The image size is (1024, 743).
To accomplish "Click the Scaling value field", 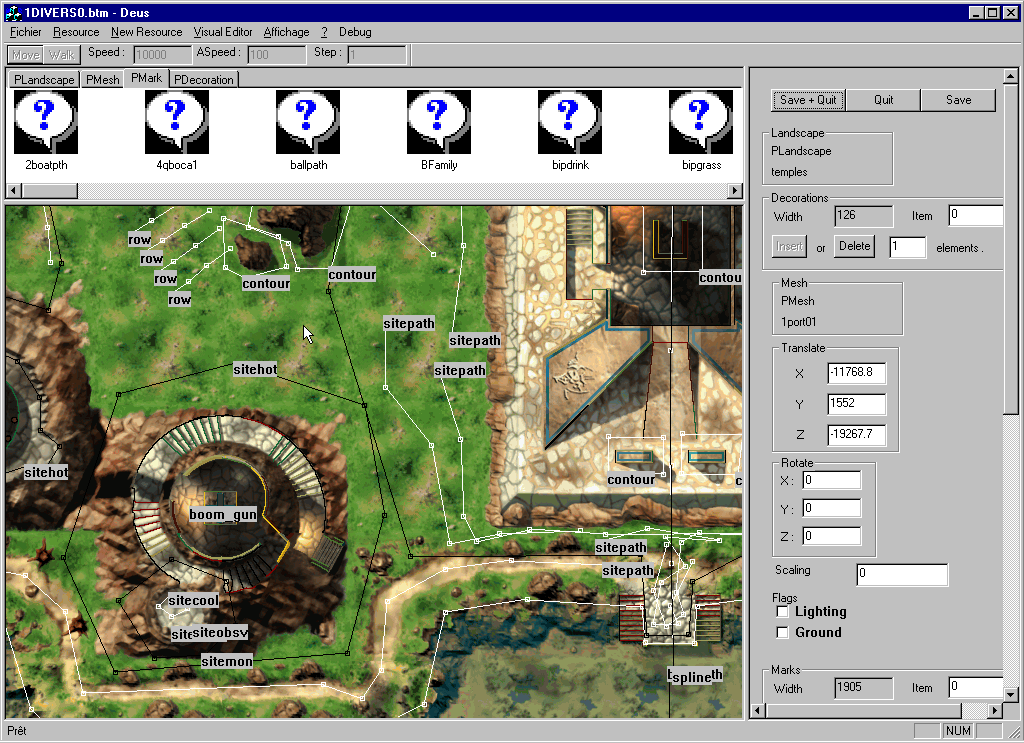I will click(902, 575).
